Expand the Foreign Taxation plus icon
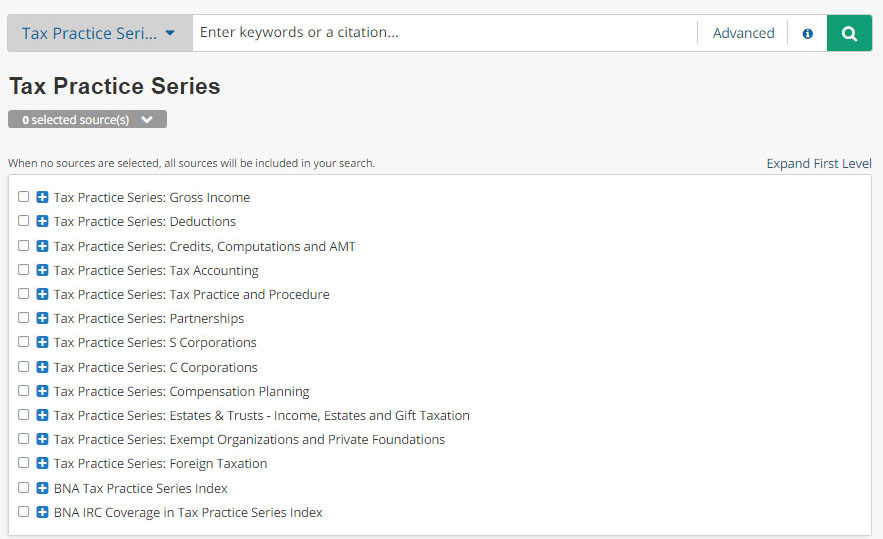Viewport: 883px width, 539px height. [42, 463]
